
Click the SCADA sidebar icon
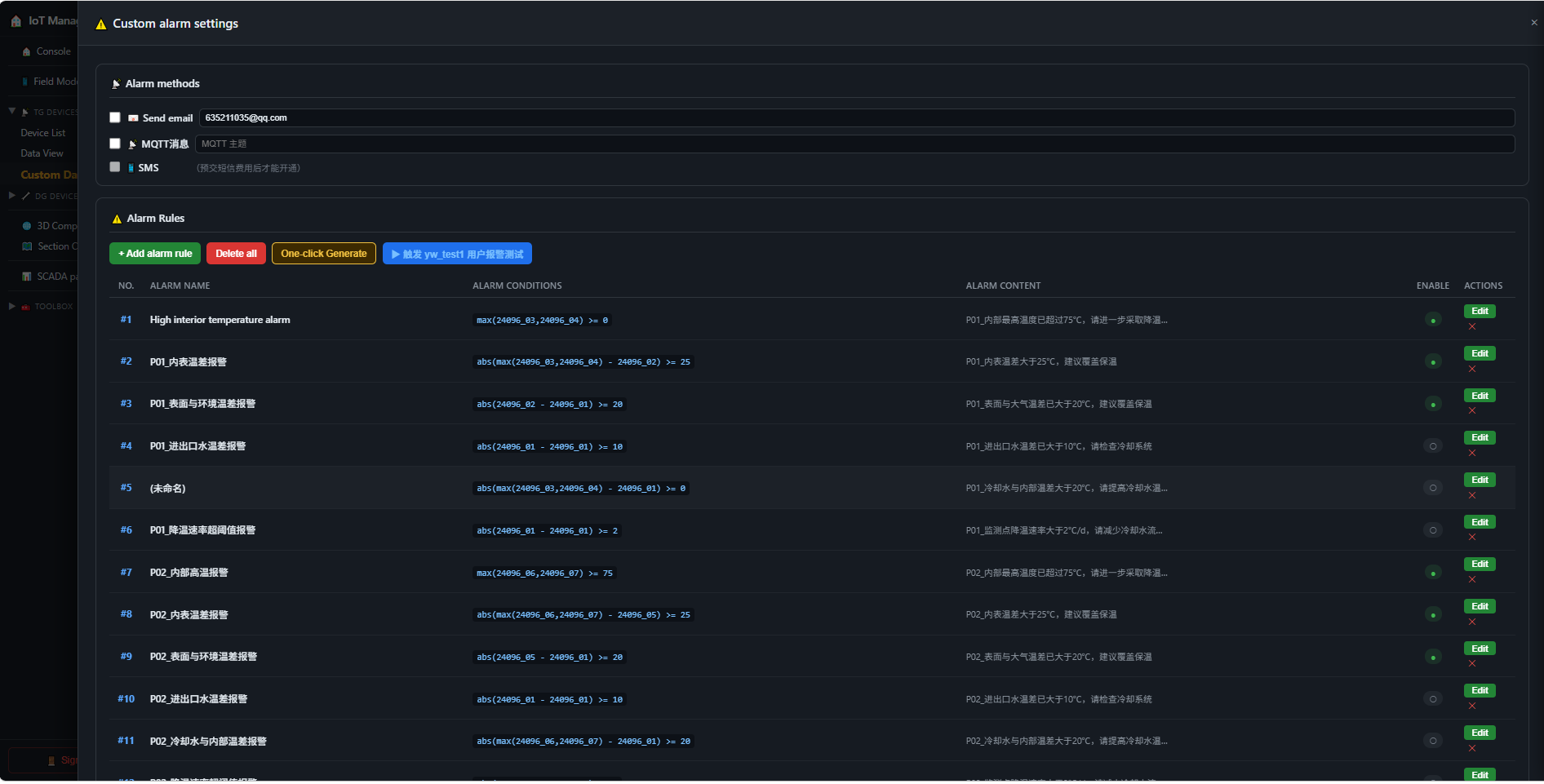(x=27, y=277)
